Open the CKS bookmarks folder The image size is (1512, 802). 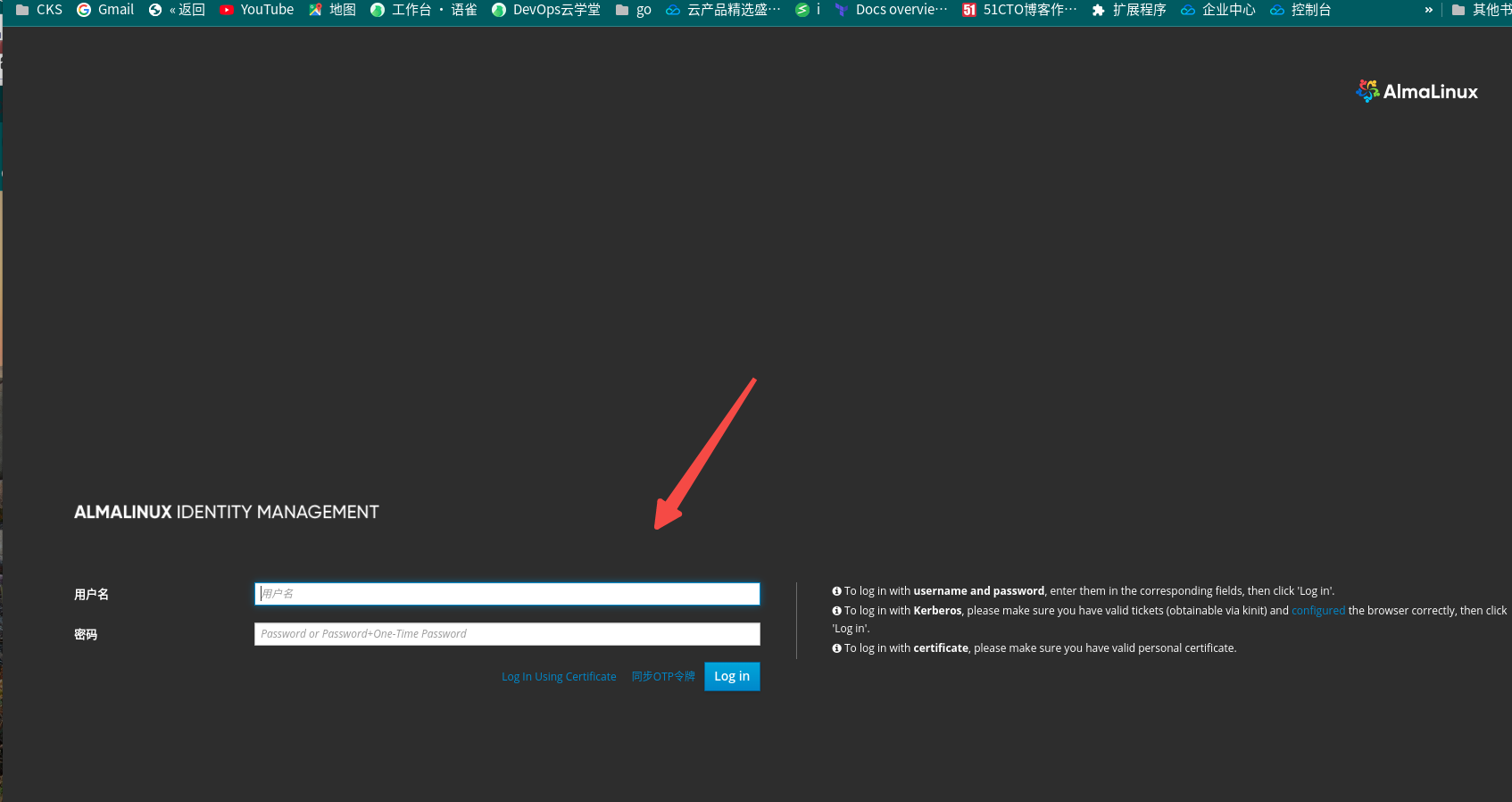point(39,10)
